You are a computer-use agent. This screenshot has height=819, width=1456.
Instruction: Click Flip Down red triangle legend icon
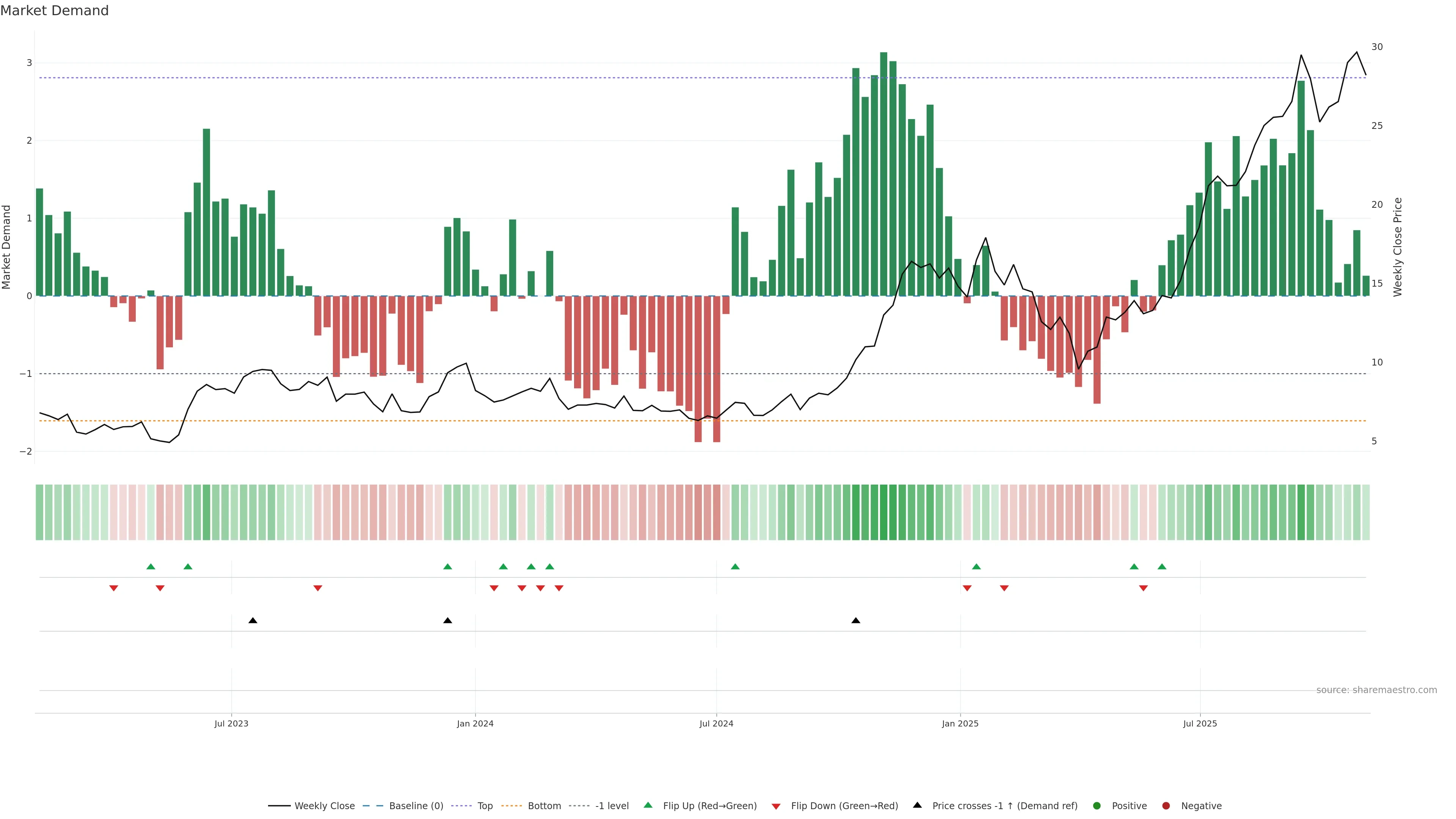click(776, 806)
